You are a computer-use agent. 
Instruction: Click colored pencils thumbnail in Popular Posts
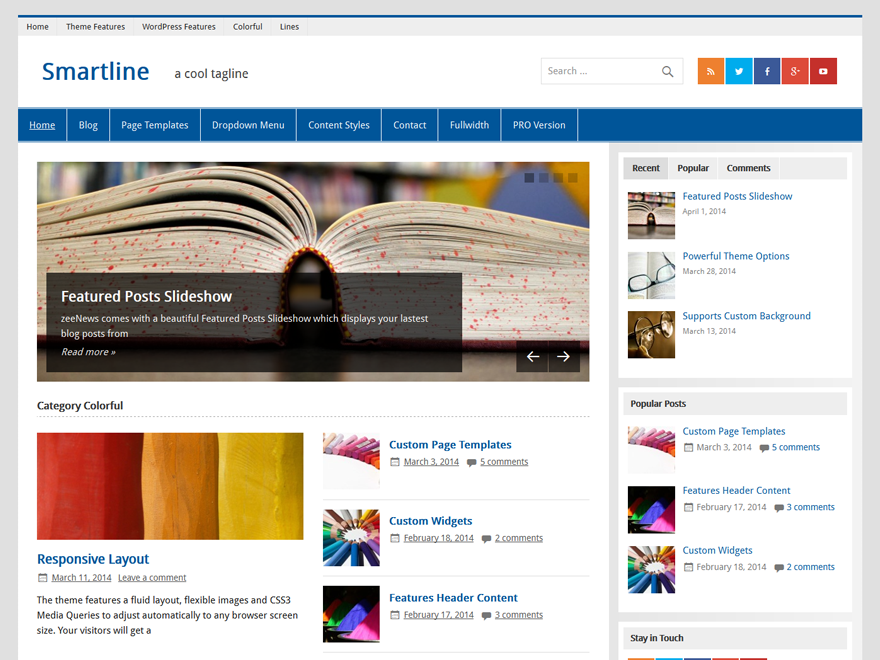click(651, 570)
